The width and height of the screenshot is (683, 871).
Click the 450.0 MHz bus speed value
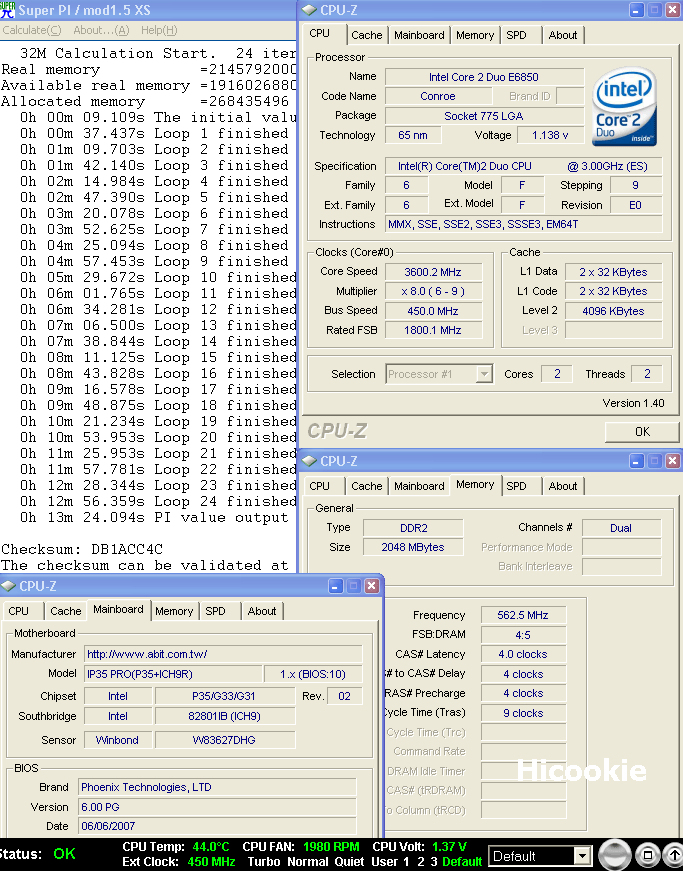[x=433, y=311]
